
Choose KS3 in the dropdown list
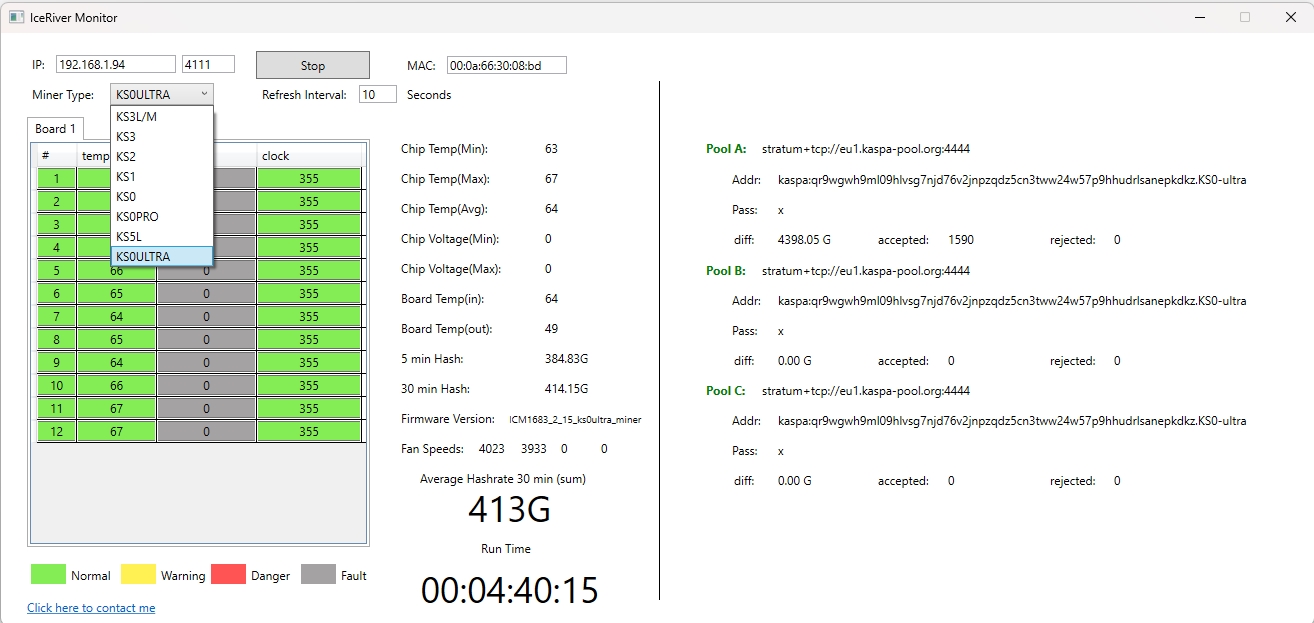(x=126, y=137)
